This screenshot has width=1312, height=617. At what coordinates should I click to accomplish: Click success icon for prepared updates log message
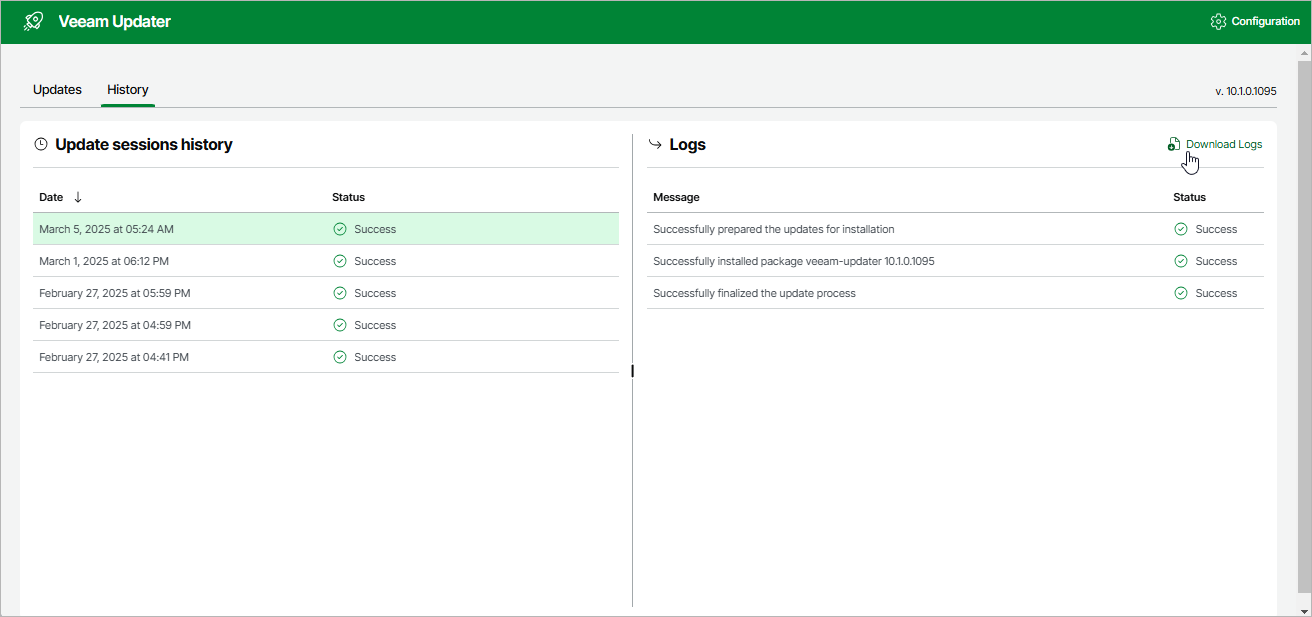coord(1181,229)
